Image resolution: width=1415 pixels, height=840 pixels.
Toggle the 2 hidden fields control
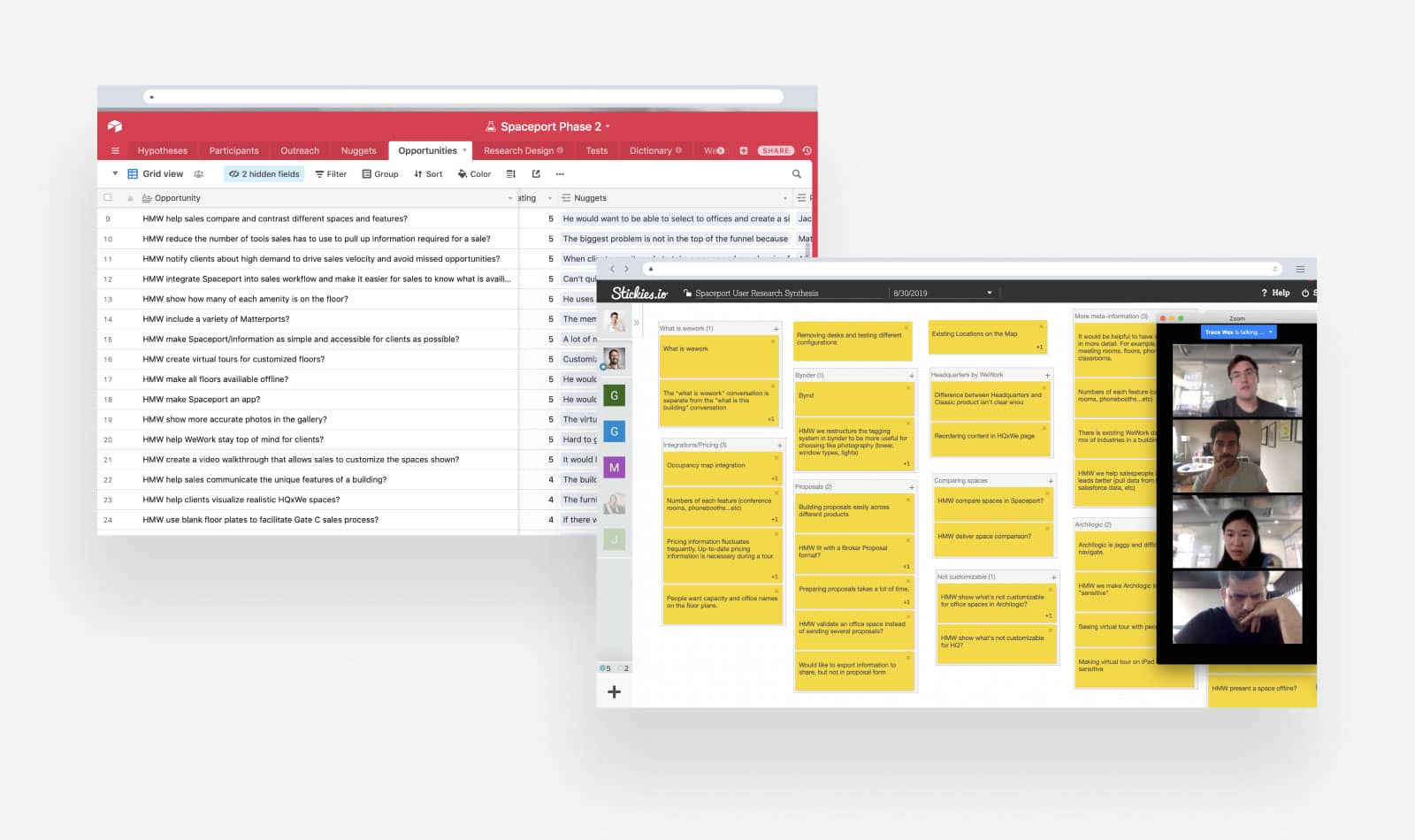click(264, 174)
